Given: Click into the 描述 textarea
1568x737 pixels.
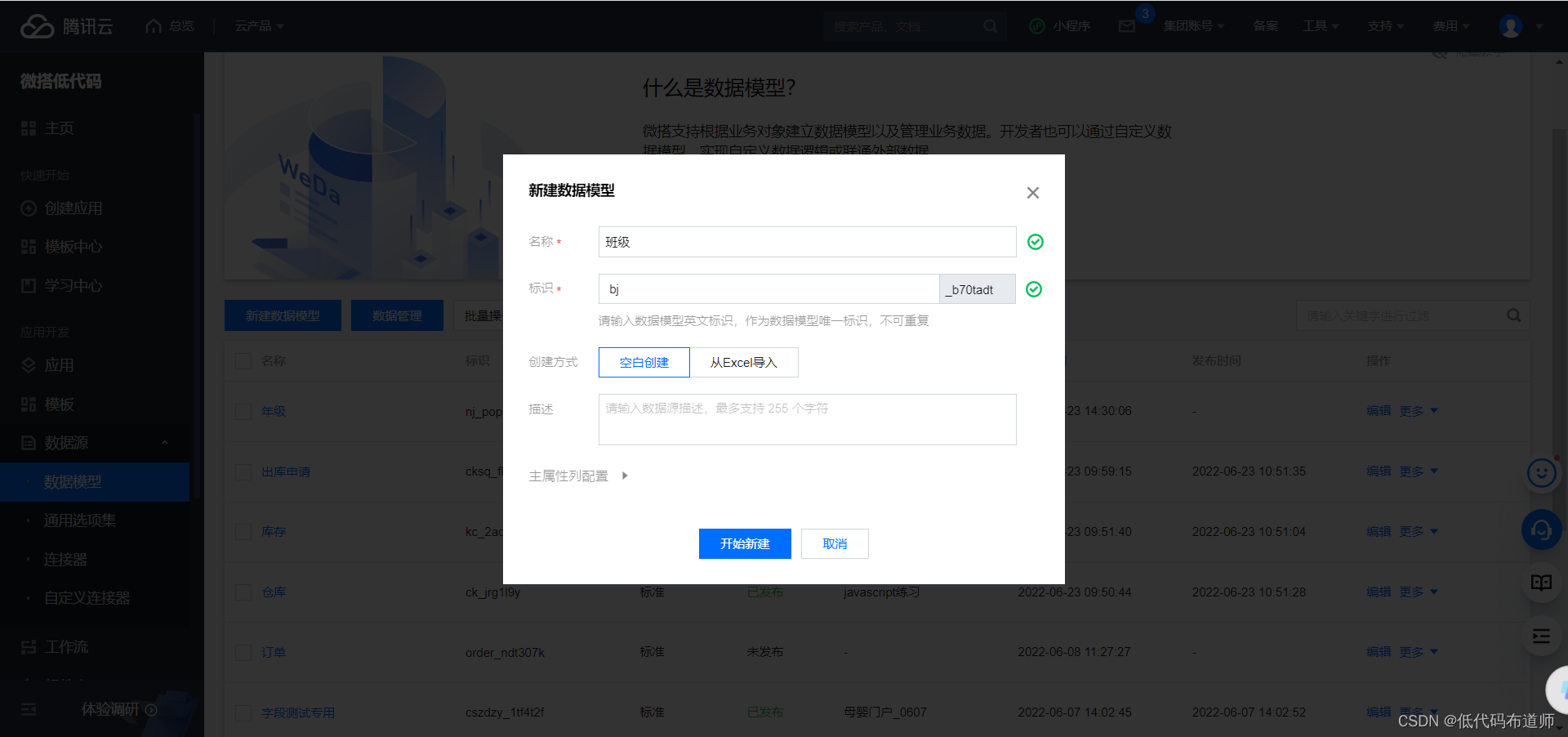Looking at the screenshot, I should click(808, 420).
